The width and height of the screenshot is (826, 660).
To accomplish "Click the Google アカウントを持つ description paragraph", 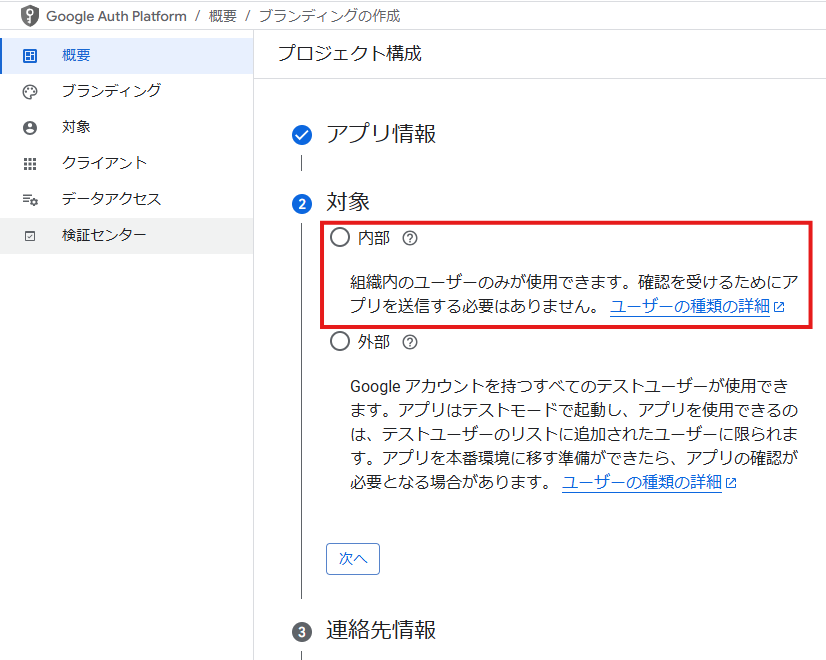I will [574, 434].
